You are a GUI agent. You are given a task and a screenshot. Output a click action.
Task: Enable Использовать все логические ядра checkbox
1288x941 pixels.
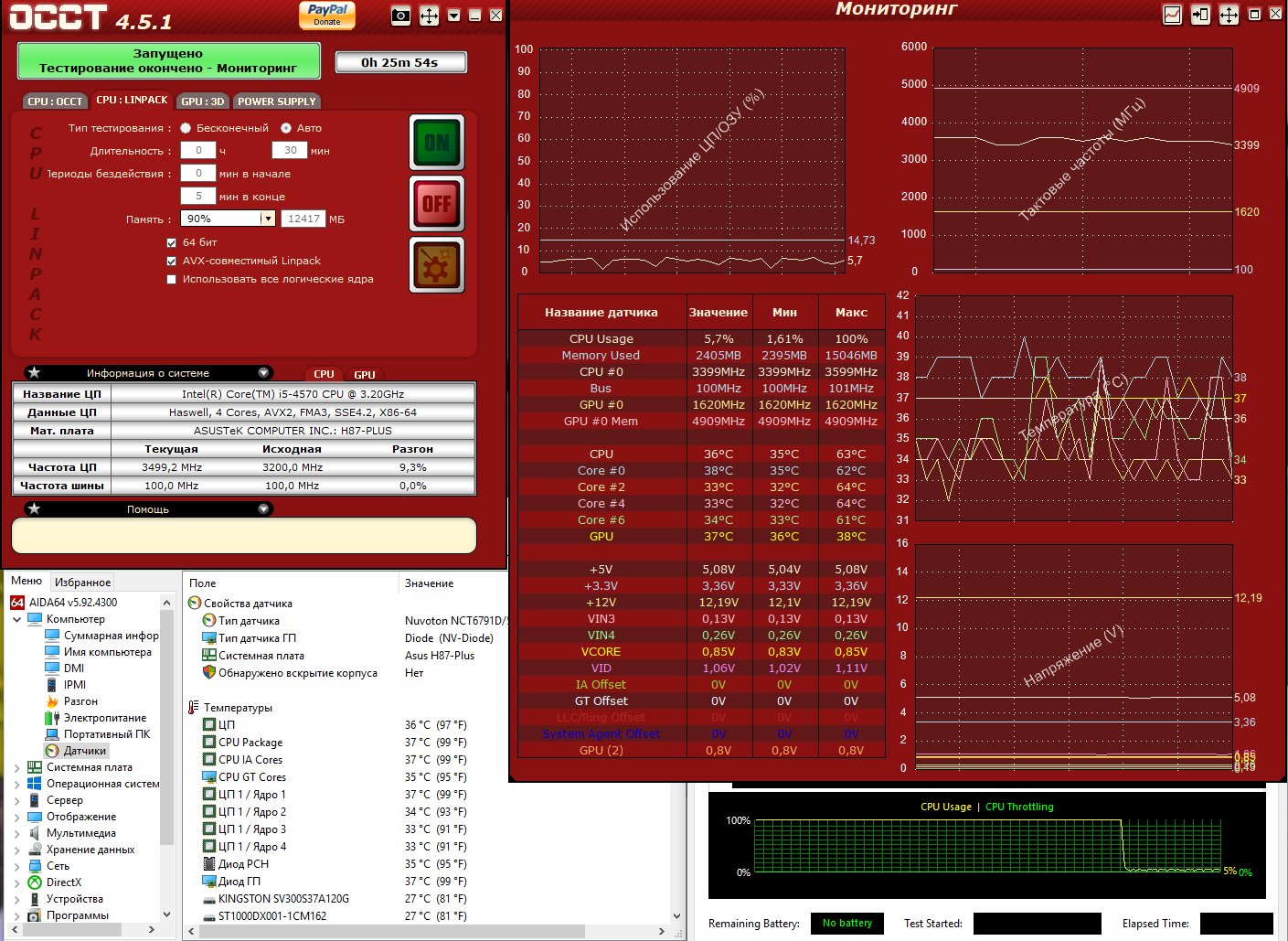[x=171, y=279]
